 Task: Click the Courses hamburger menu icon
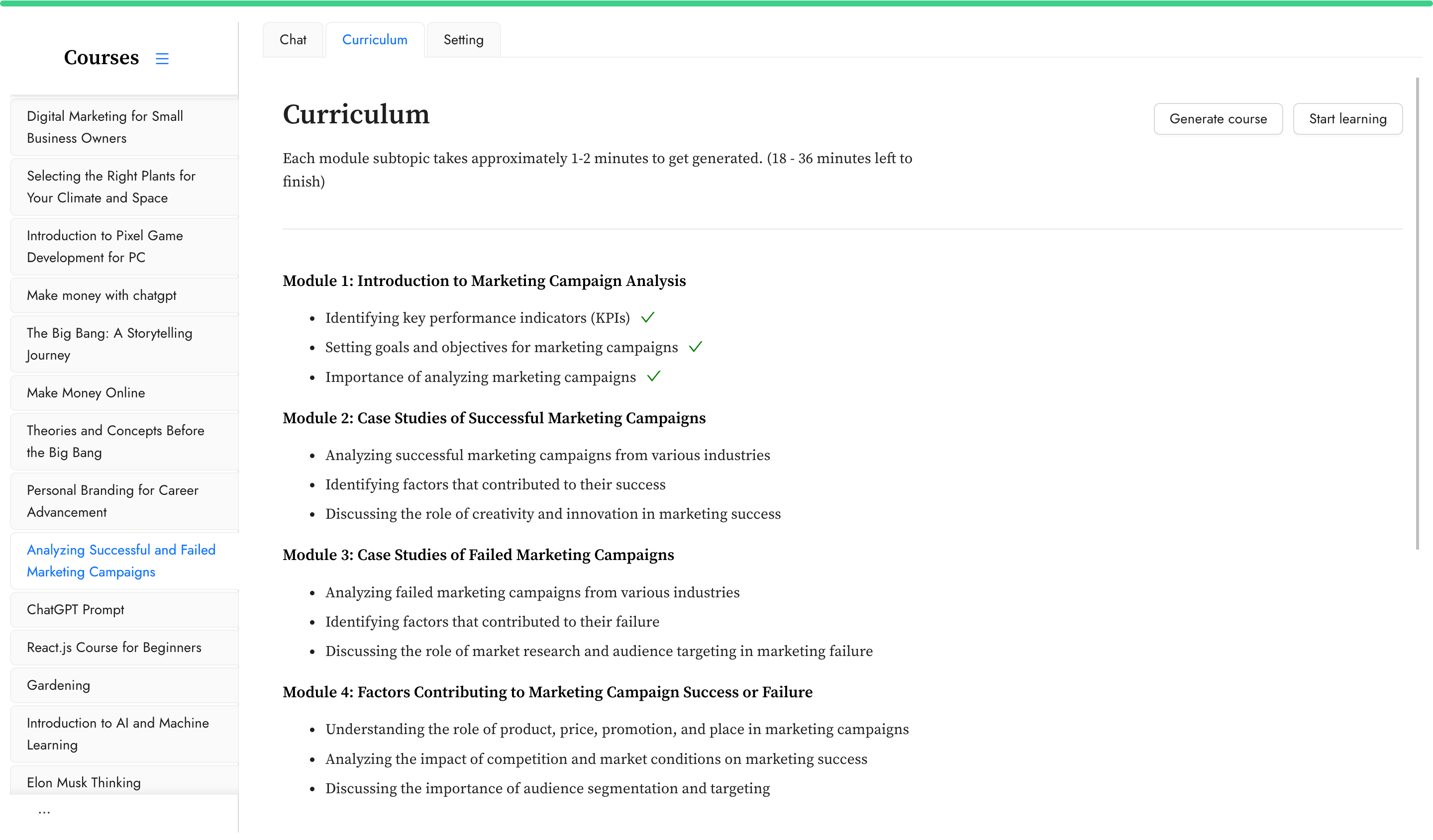click(x=162, y=59)
